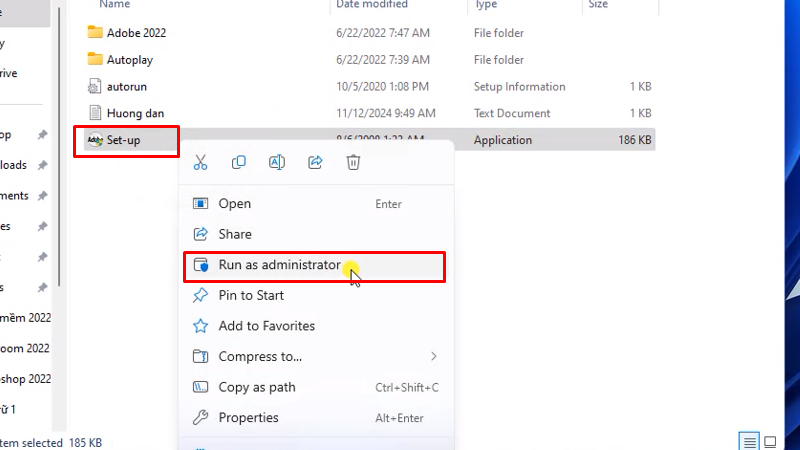
Task: Select the Autoplay folder
Action: tap(130, 59)
